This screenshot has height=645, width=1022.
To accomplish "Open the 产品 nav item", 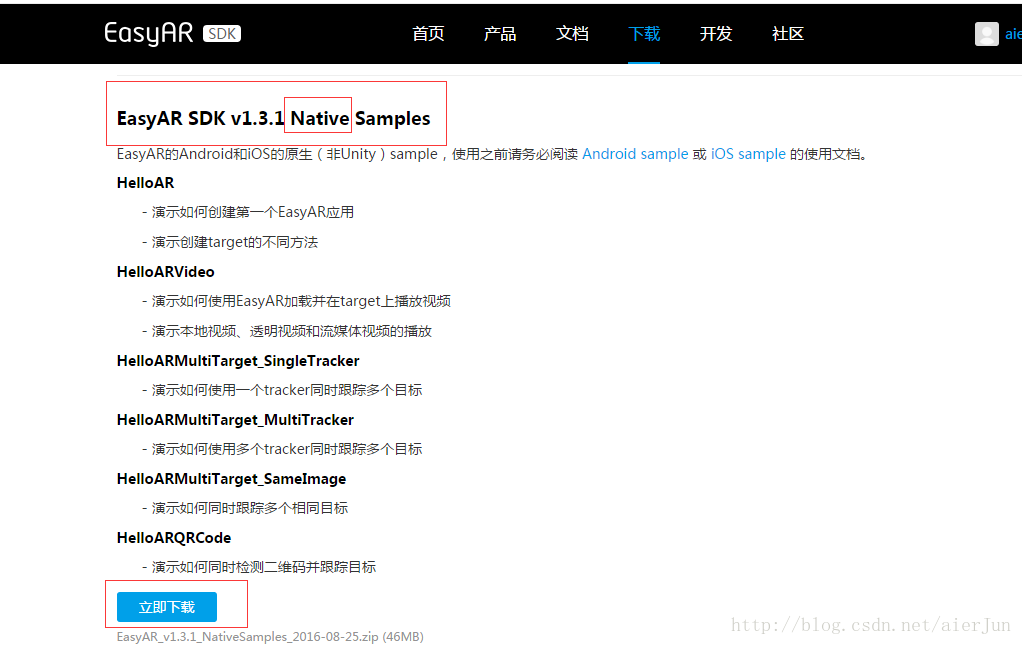I will [x=500, y=34].
